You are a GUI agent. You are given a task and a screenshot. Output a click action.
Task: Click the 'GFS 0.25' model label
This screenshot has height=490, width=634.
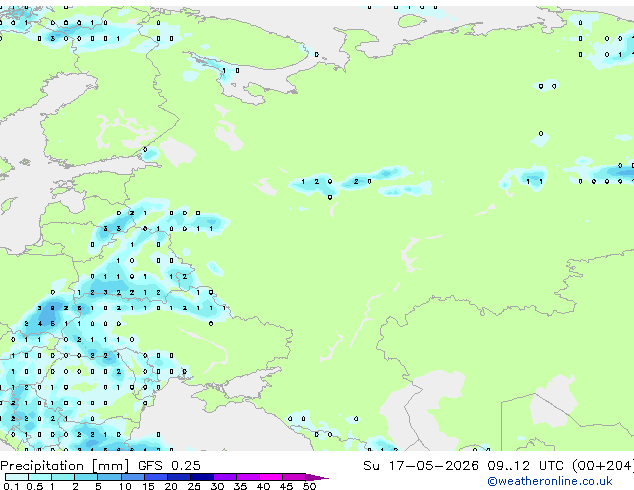click(169, 466)
